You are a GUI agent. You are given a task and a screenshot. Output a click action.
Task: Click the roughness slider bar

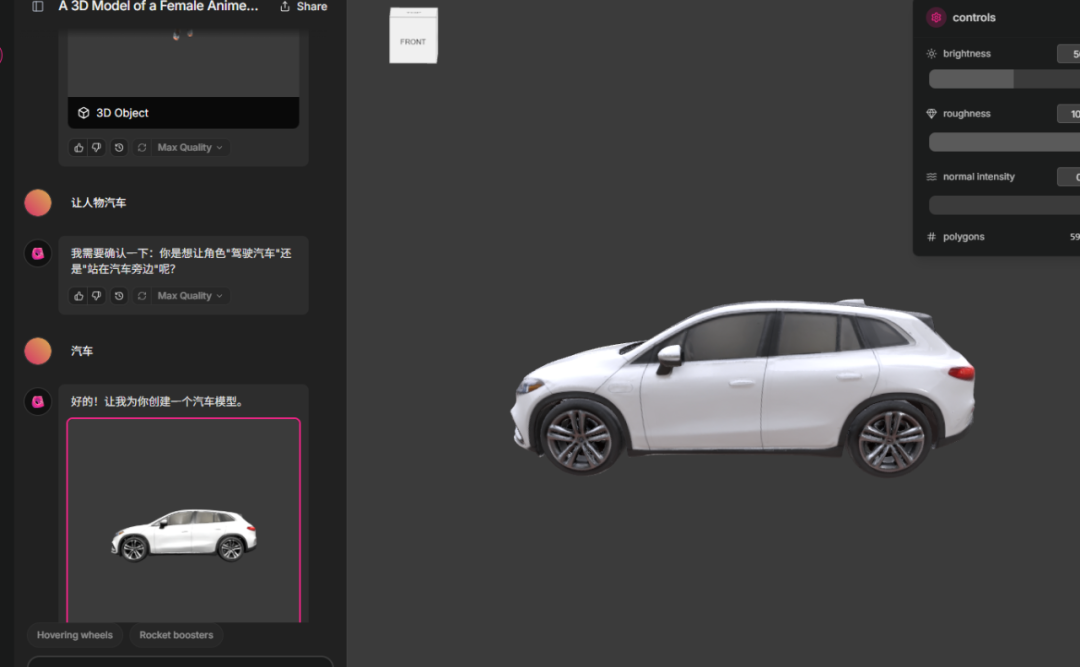tap(1004, 142)
